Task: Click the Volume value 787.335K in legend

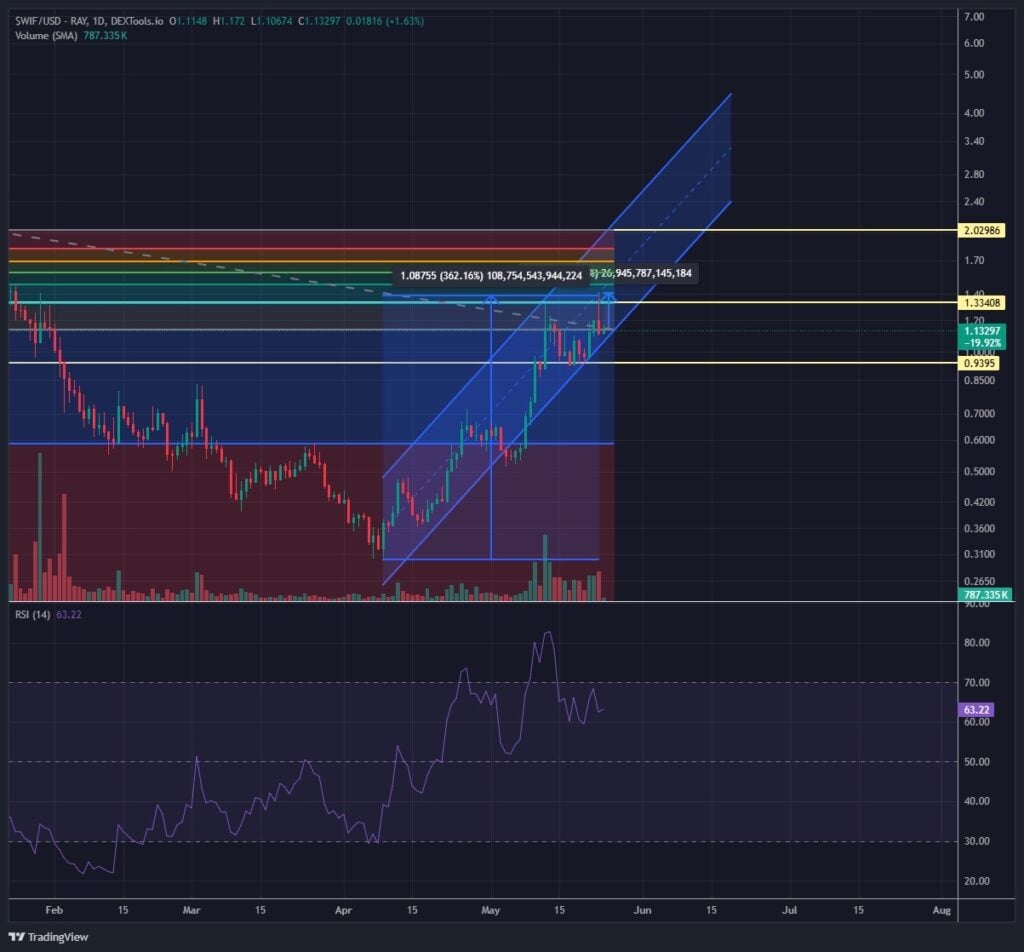Action: [105, 35]
